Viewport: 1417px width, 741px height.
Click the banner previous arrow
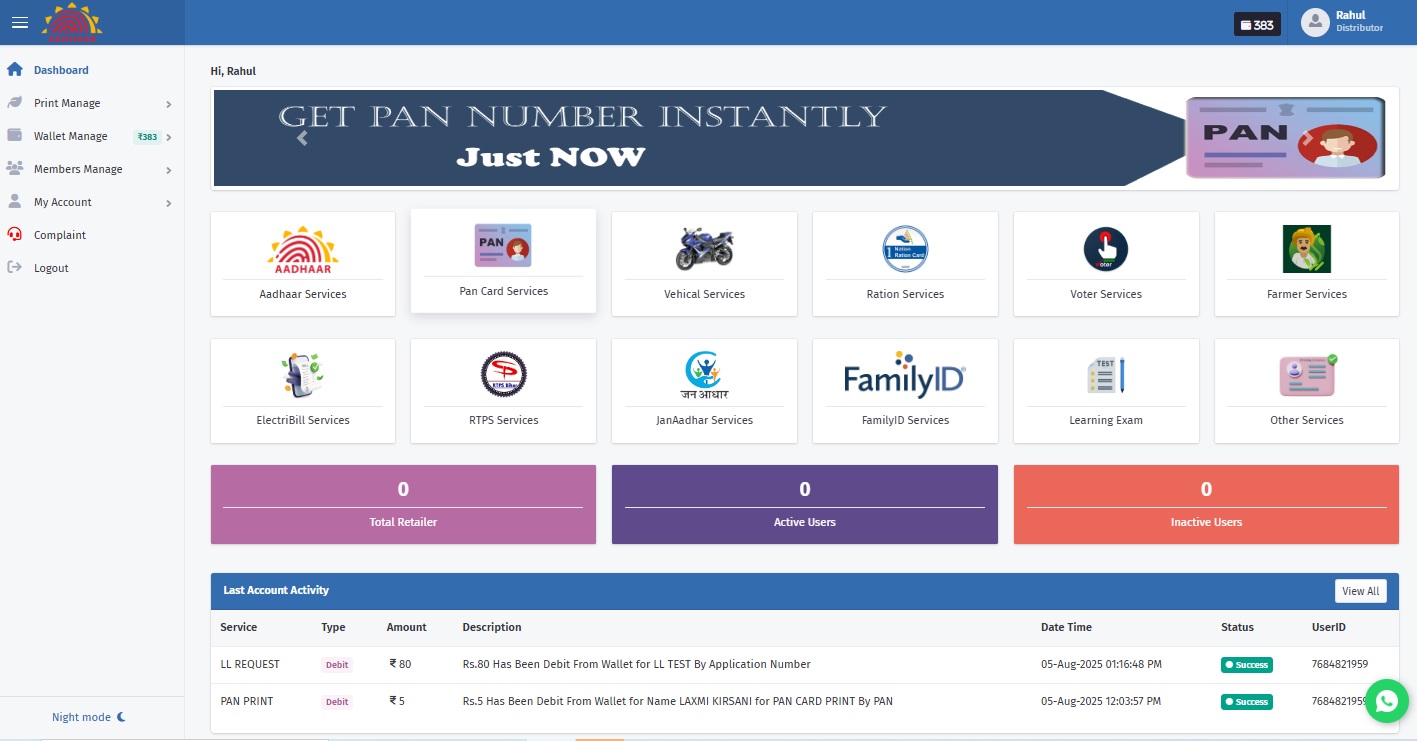click(x=301, y=138)
